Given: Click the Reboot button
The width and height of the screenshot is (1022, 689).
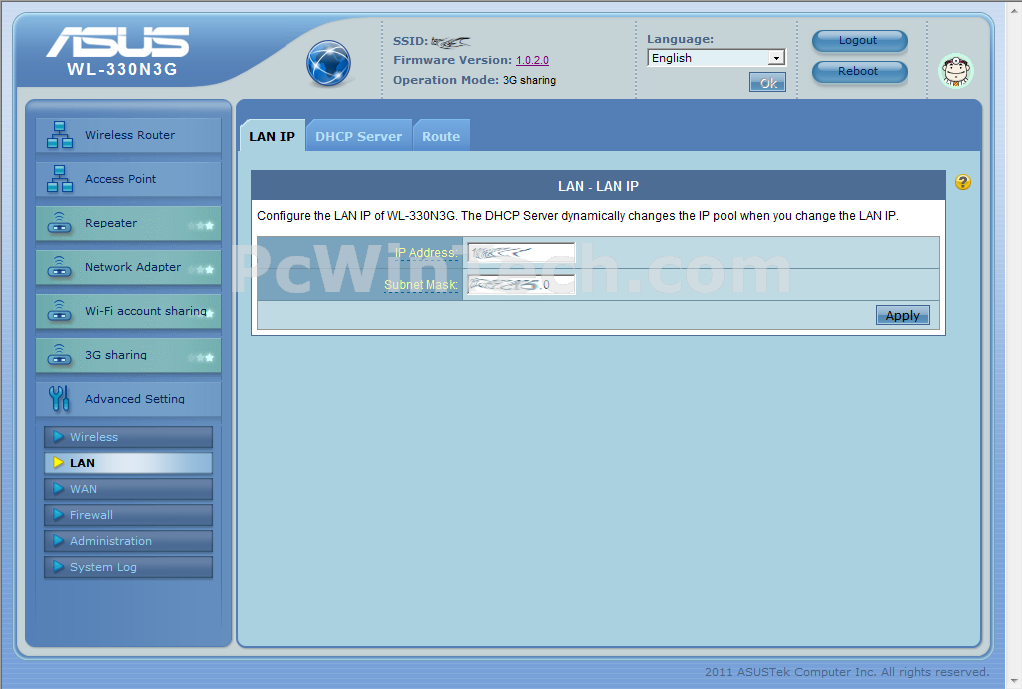Looking at the screenshot, I should (x=859, y=71).
